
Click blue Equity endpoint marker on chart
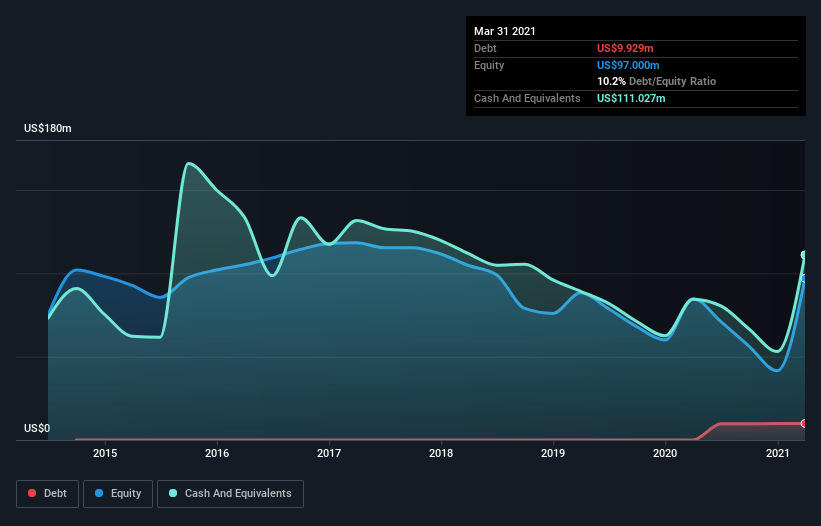click(x=804, y=278)
